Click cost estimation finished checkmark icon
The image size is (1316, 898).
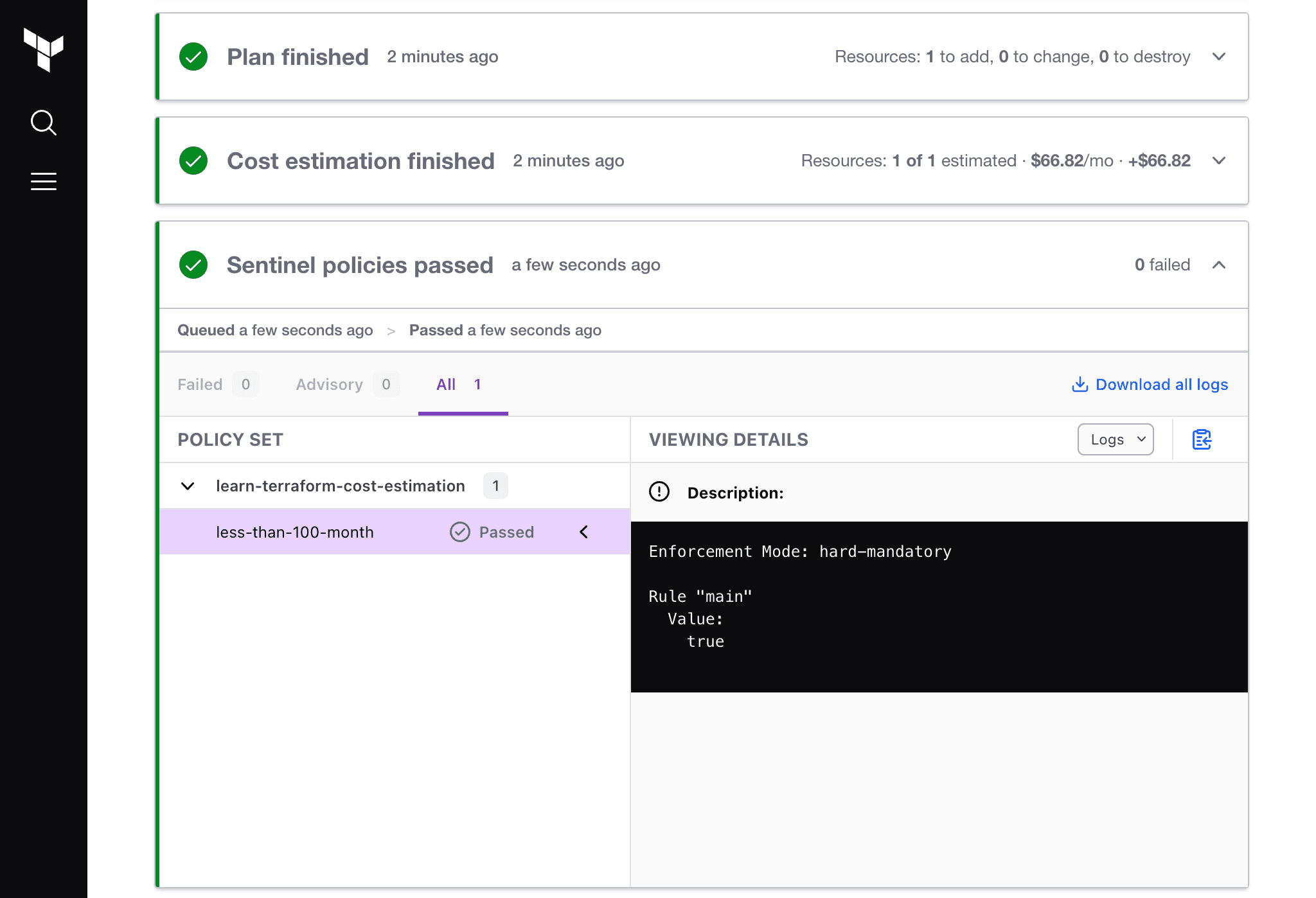click(x=193, y=160)
